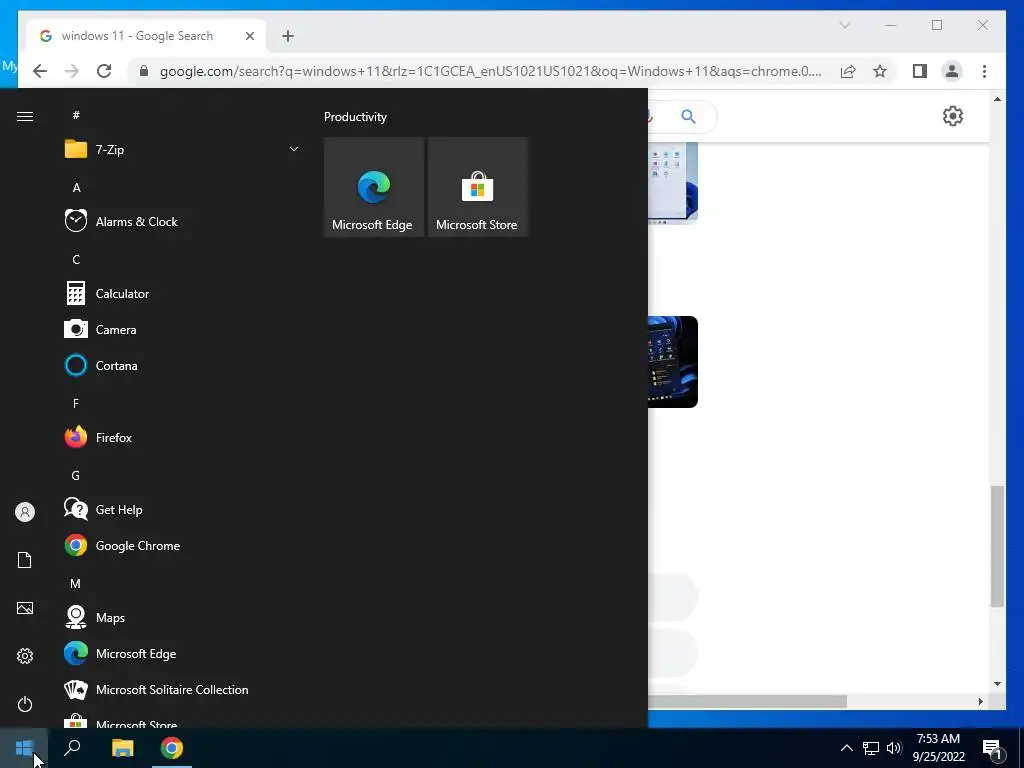Open network status tray icon

coord(871,748)
